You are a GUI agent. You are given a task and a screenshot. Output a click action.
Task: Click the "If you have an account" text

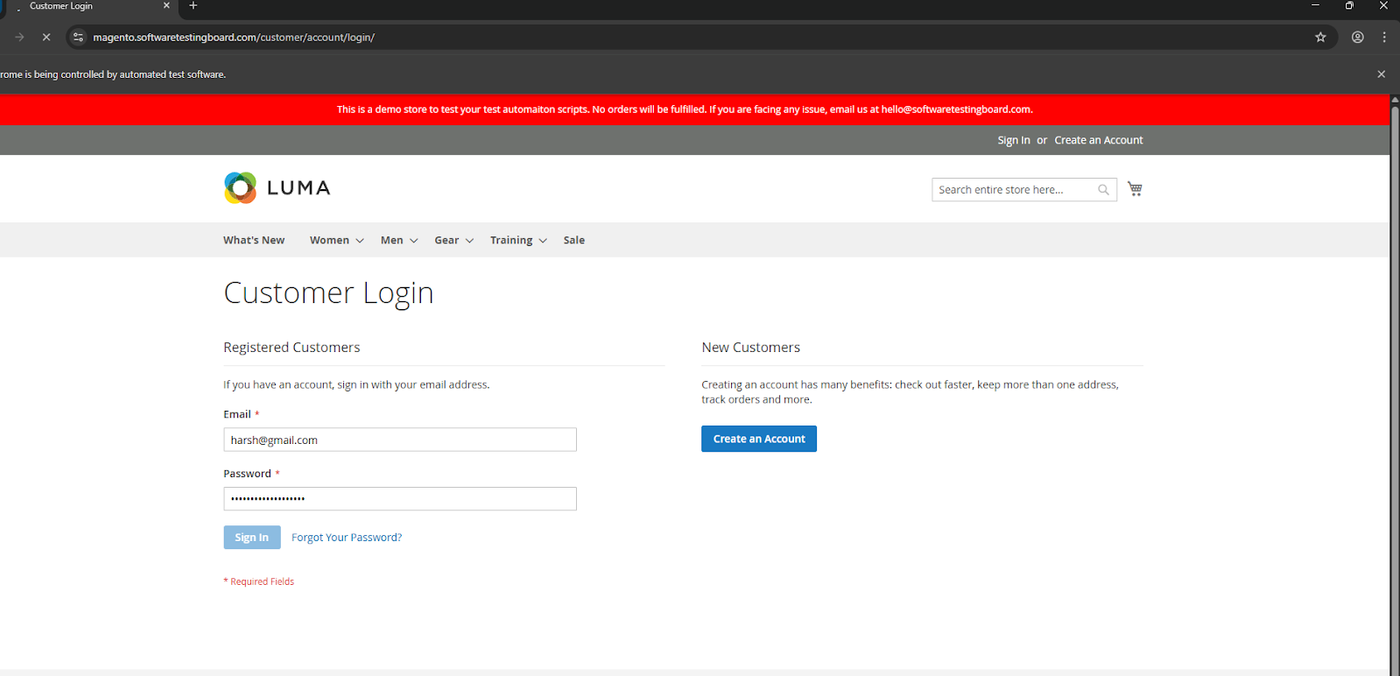(357, 384)
